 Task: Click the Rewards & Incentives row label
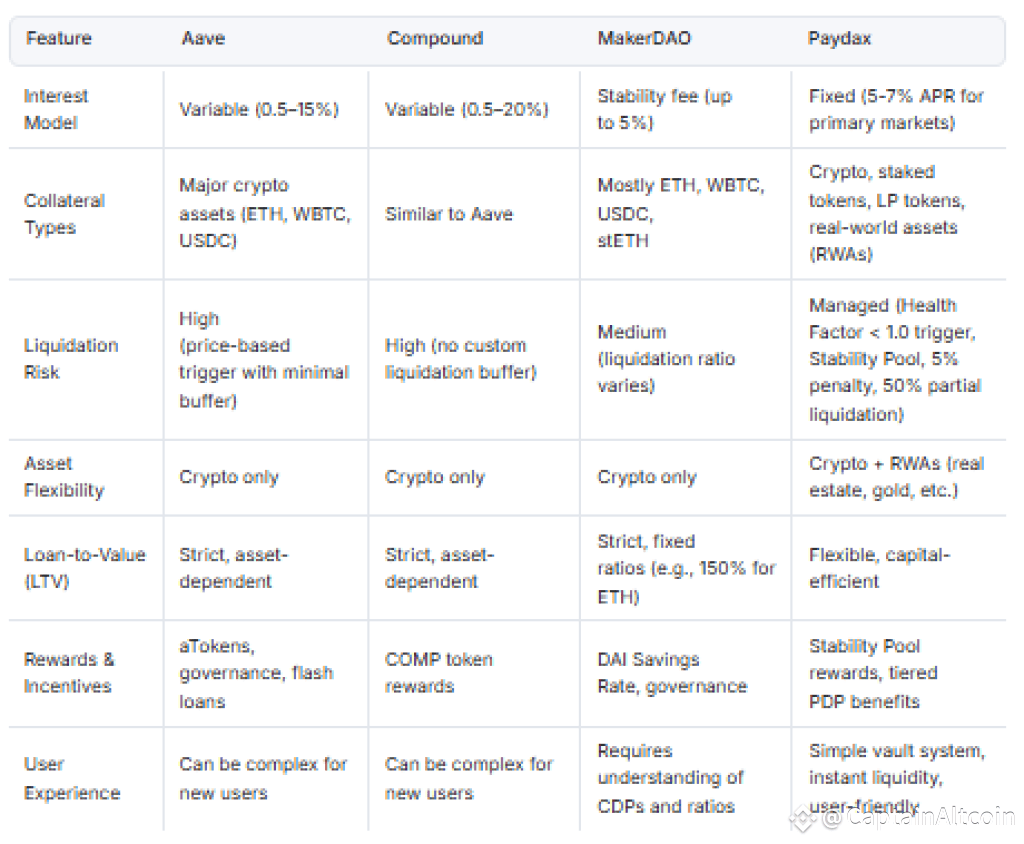tap(69, 672)
